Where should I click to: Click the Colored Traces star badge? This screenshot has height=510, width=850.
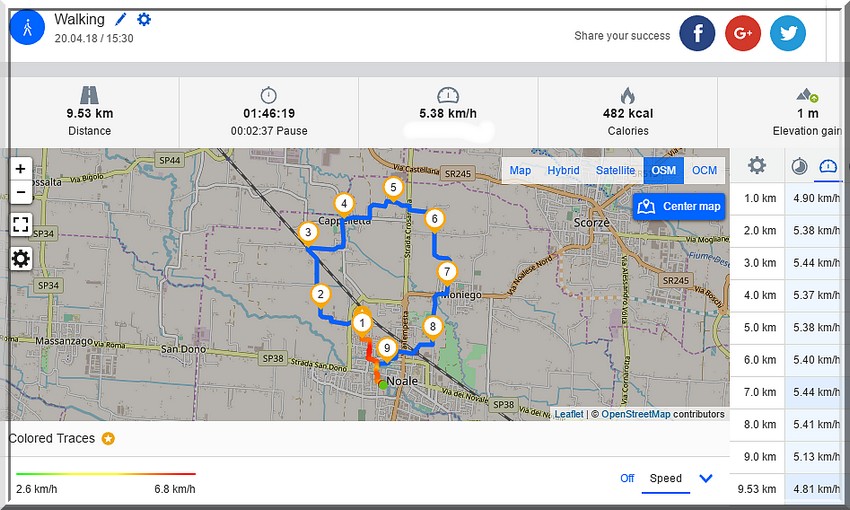pos(108,438)
